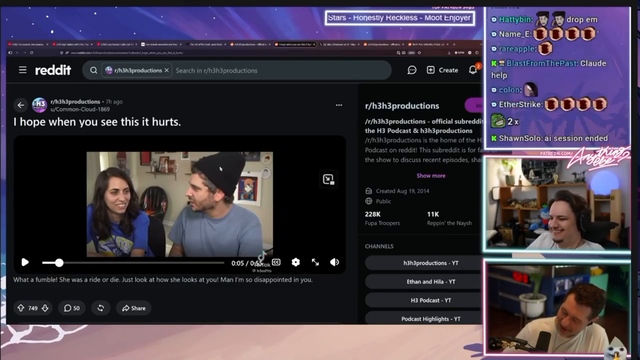Click chat username rareapple
640x360 pixels.
(517, 49)
